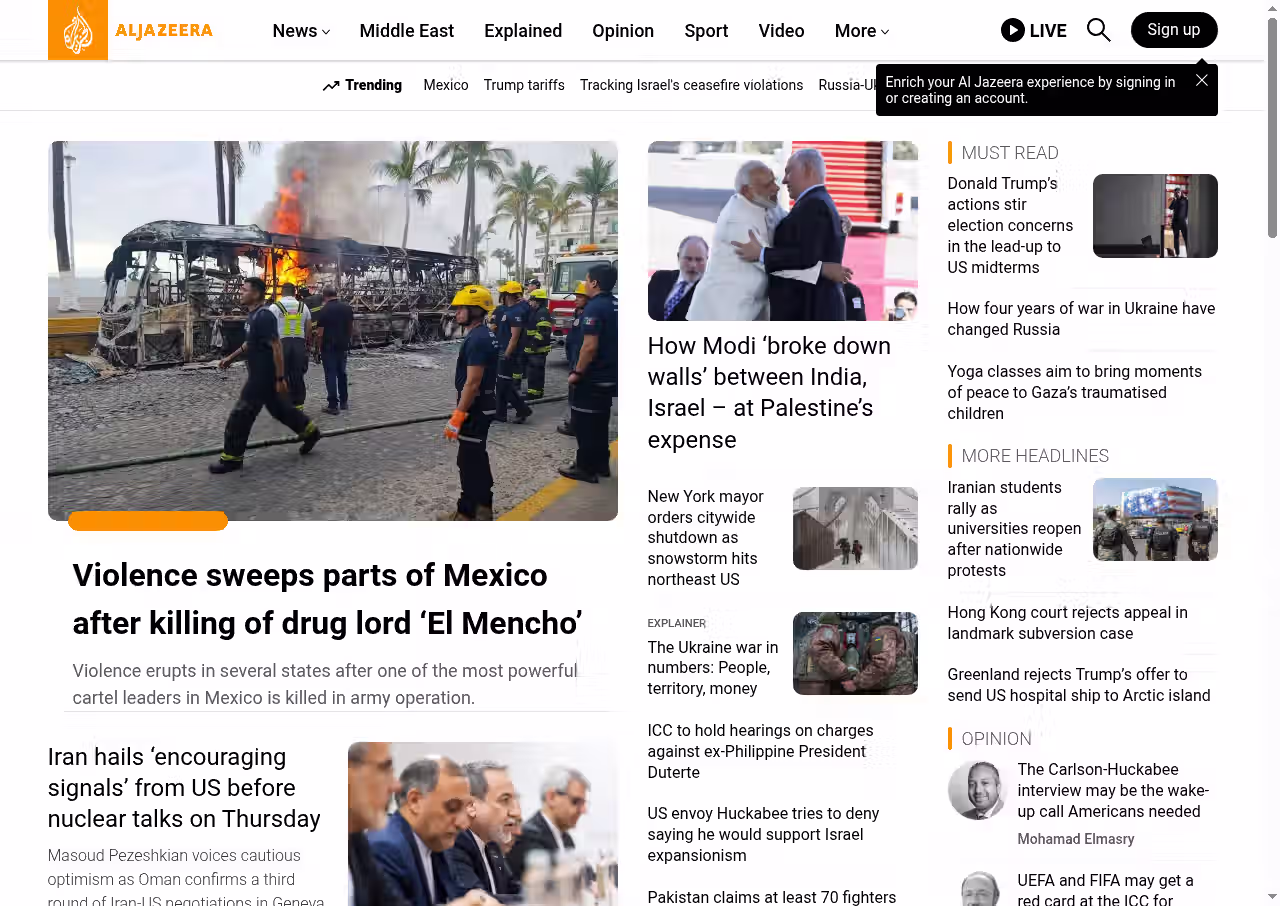Select the Trump tariffs trending topic

524,85
